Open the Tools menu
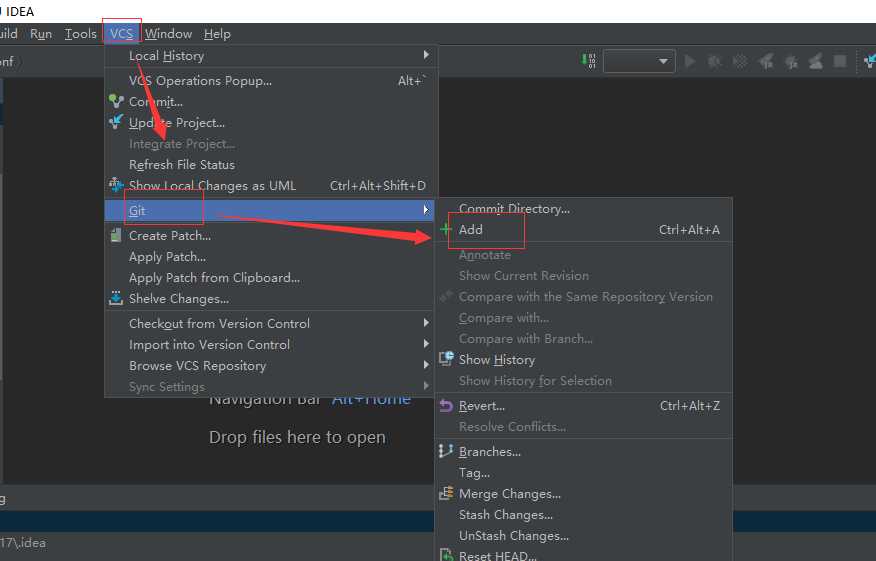The height and width of the screenshot is (561, 876). coord(80,33)
